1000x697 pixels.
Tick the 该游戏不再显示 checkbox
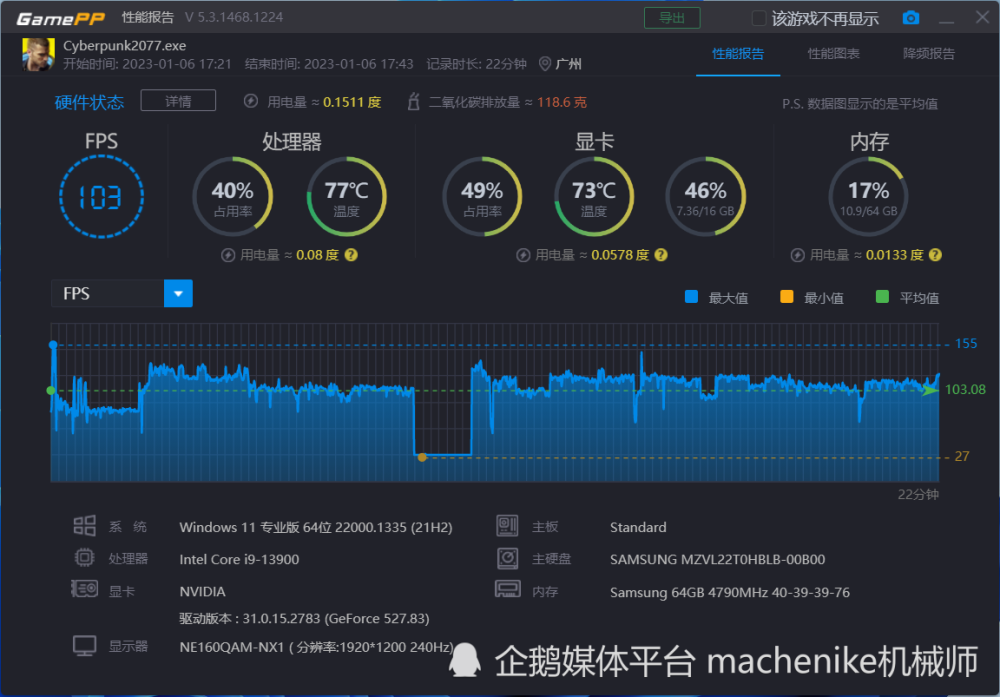(x=758, y=18)
